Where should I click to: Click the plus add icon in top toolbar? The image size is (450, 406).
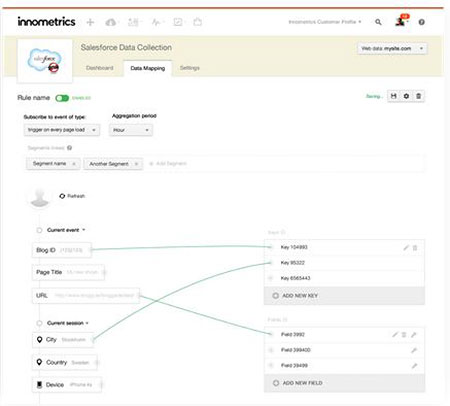pos(90,22)
